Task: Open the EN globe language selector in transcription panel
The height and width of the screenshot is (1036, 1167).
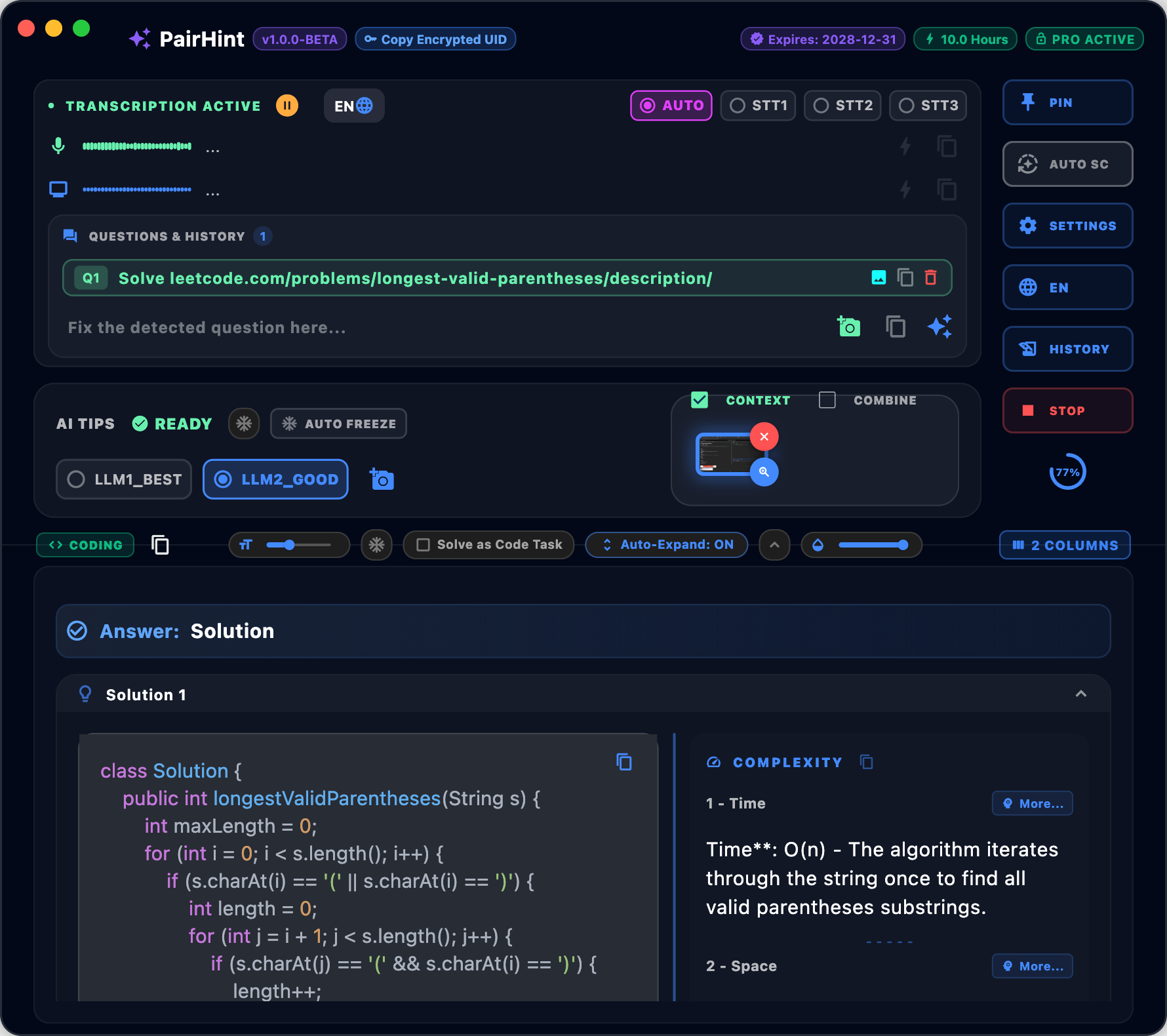Action: click(354, 106)
